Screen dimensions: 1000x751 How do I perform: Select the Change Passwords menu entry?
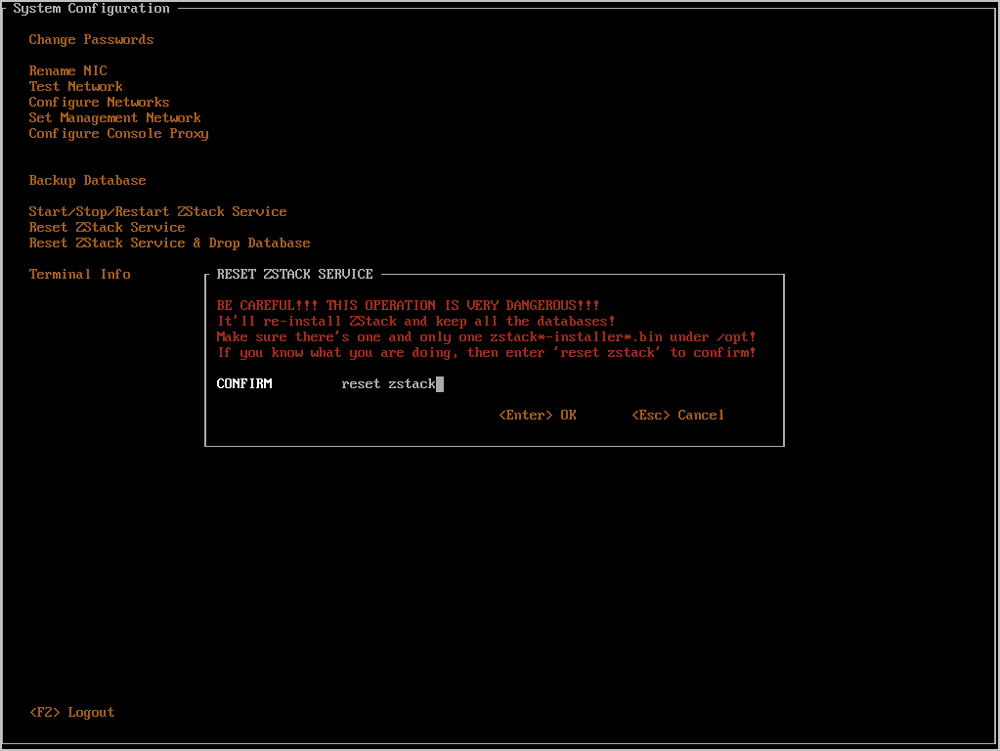[91, 40]
